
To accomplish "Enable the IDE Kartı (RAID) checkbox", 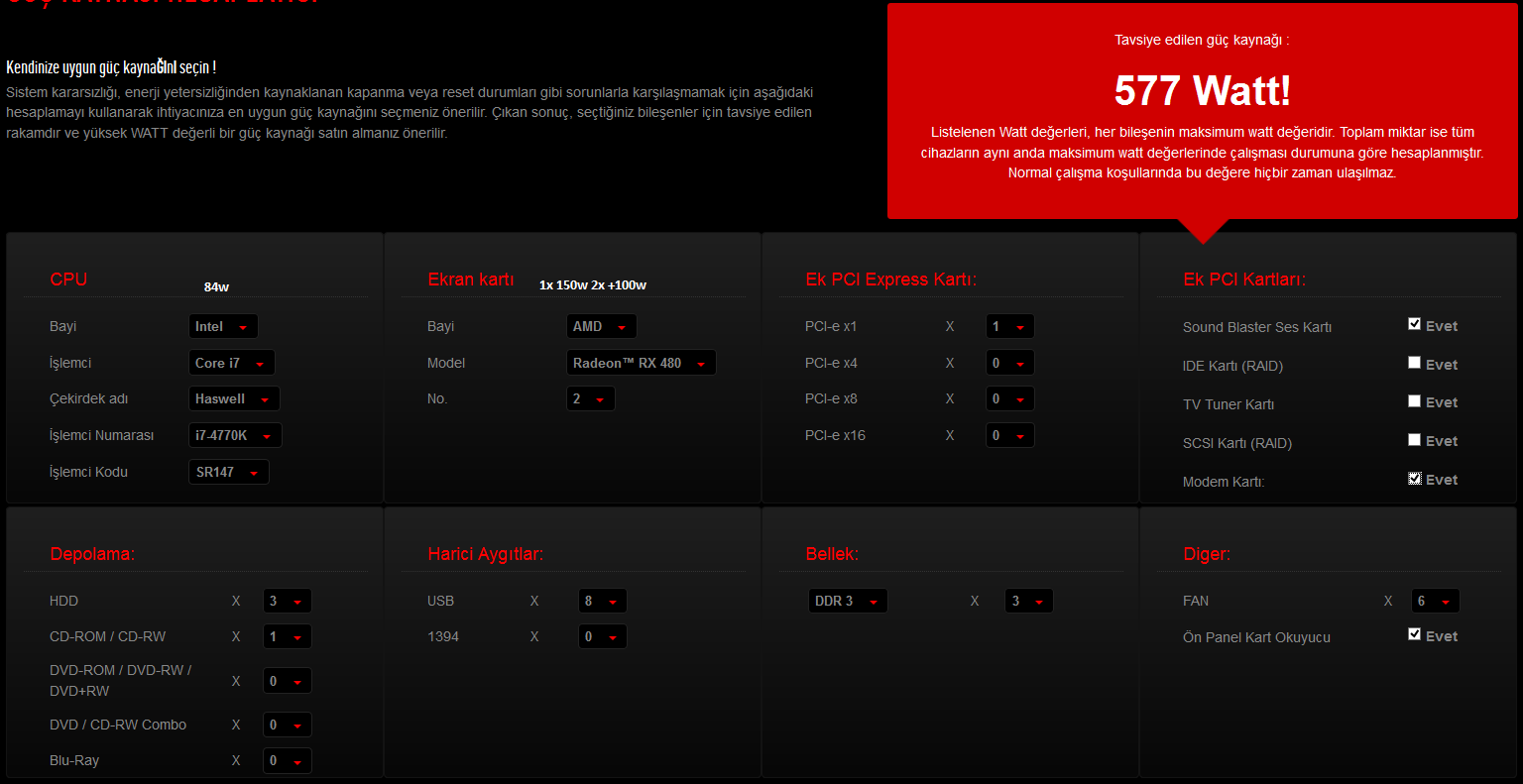I will (1414, 363).
